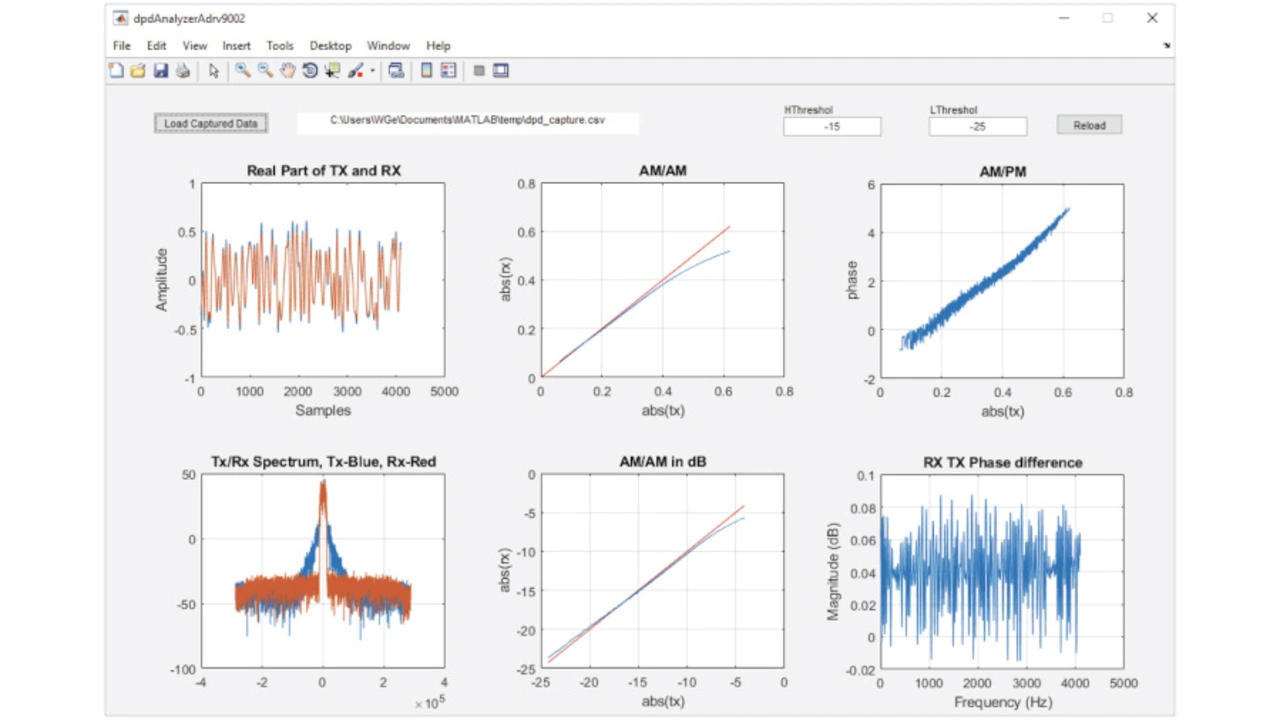The image size is (1280, 720).
Task: Select the Edit Plot arrow tool
Action: tap(213, 71)
